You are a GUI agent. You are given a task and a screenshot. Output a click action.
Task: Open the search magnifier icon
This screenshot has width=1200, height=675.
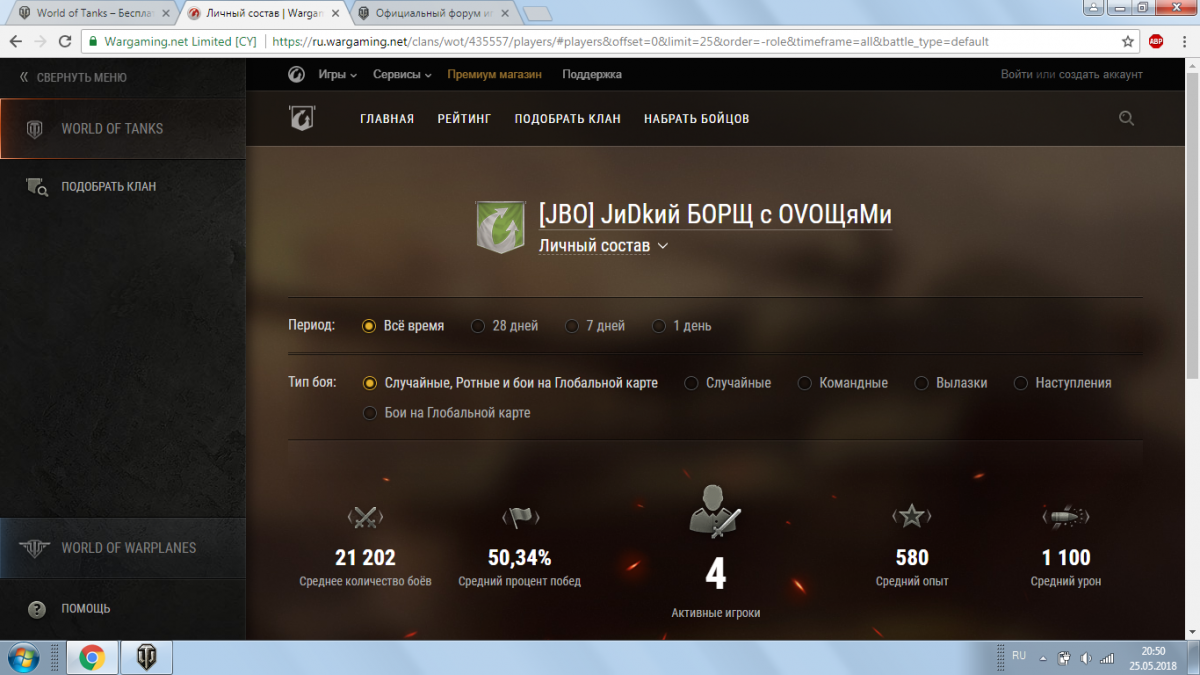[1126, 118]
